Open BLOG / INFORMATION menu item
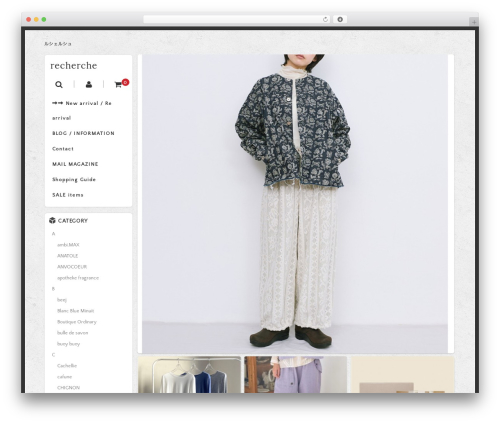The width and height of the screenshot is (500, 423). pos(83,133)
